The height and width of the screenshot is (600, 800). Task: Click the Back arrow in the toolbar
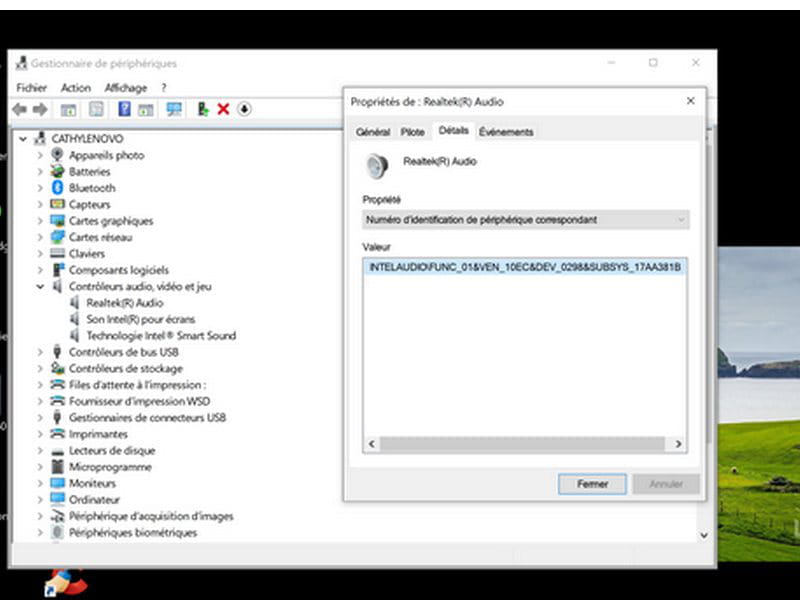point(19,109)
